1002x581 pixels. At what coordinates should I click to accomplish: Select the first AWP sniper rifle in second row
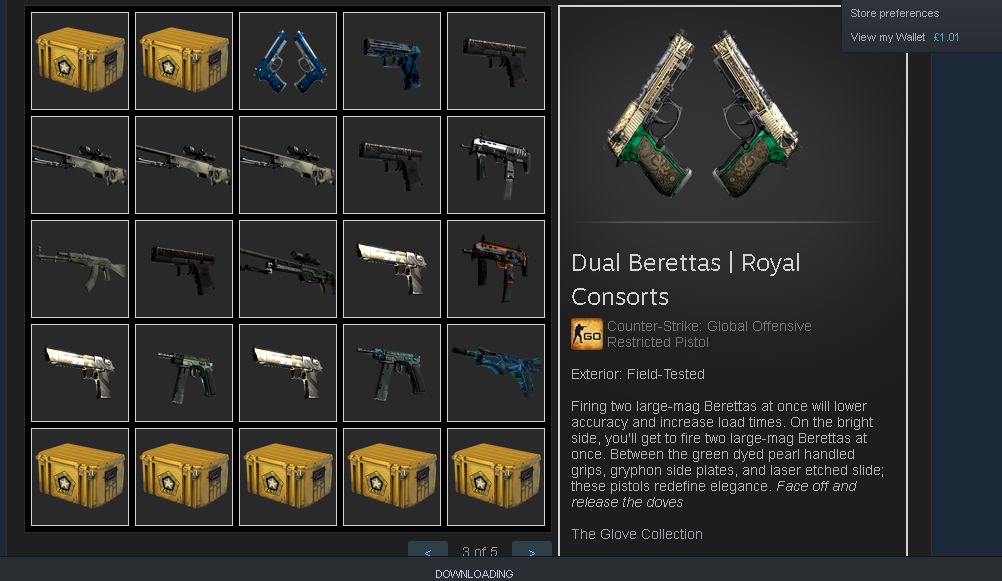coord(80,165)
